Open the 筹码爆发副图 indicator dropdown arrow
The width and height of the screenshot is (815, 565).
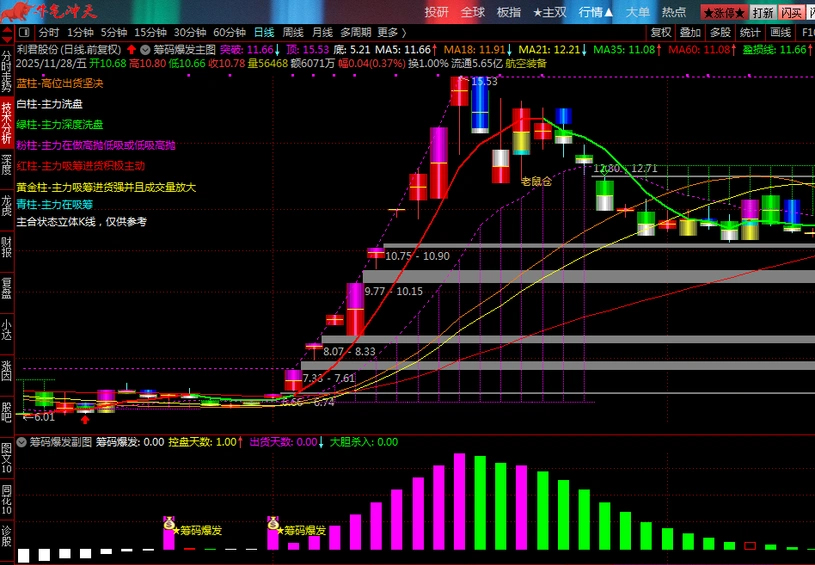21,442
